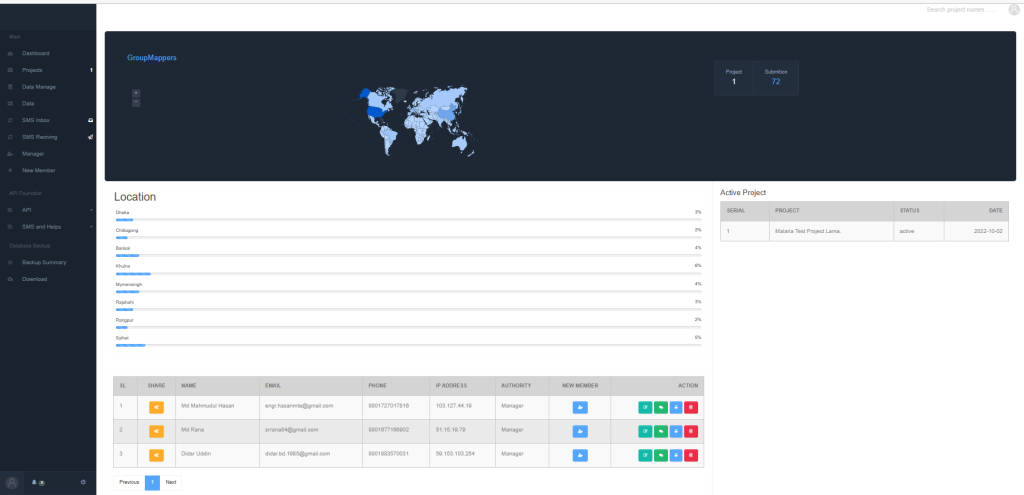Click the notification bell in sidebar footer
Screen dimensions: 1024x495
coord(34,483)
